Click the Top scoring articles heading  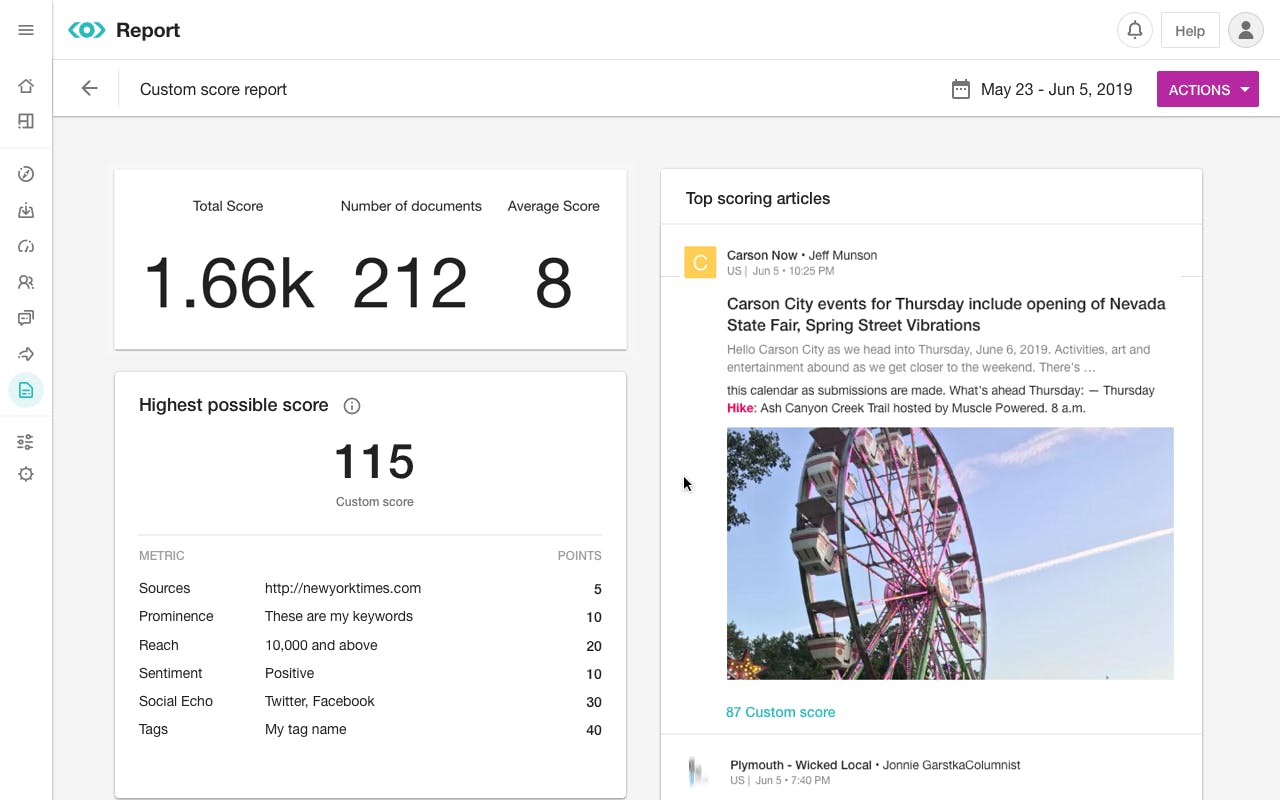(758, 198)
